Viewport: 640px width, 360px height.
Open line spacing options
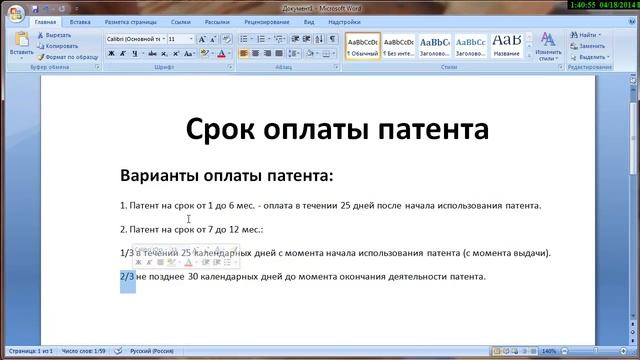pos(293,53)
